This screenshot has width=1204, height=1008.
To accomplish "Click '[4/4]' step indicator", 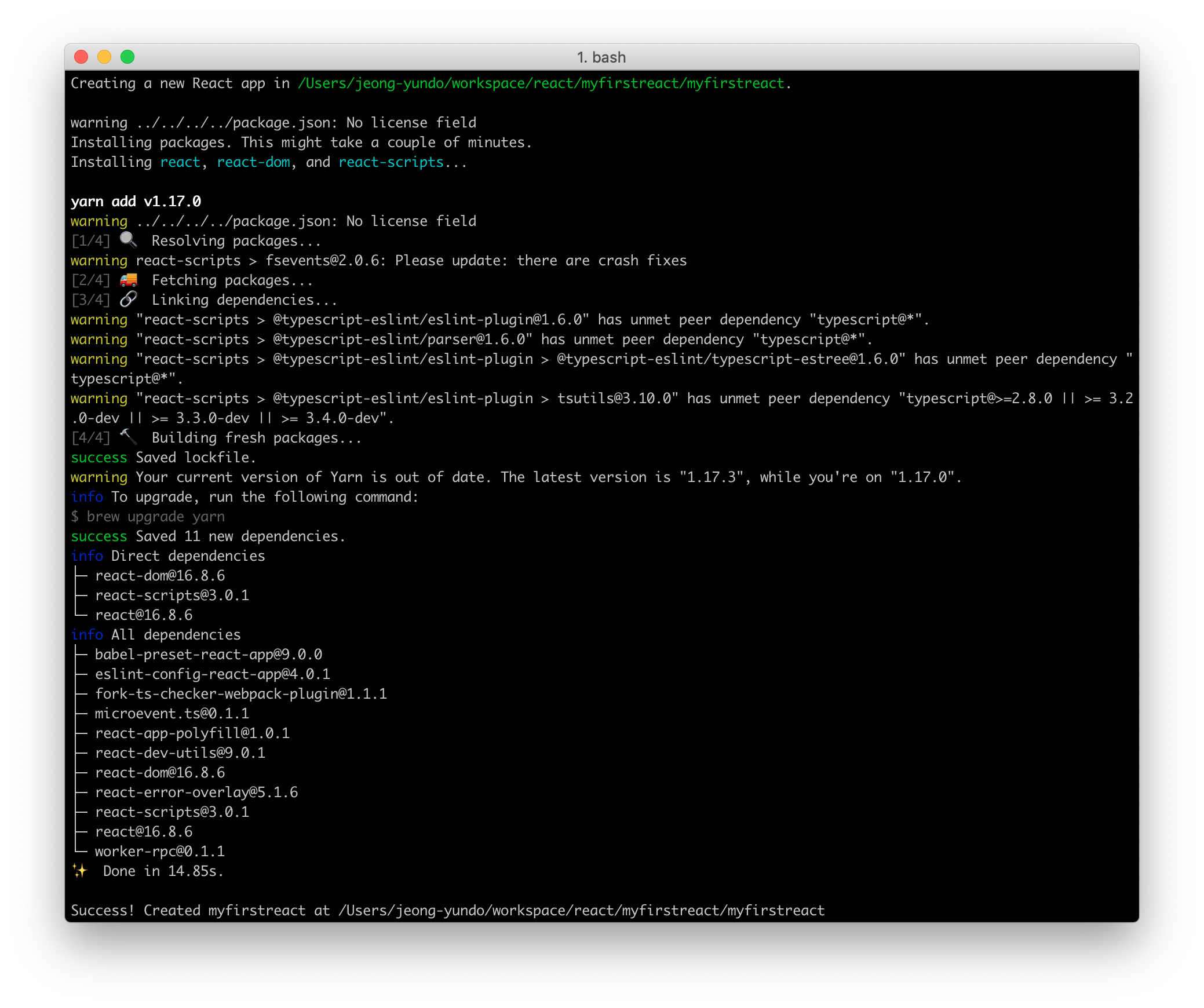I will point(90,437).
